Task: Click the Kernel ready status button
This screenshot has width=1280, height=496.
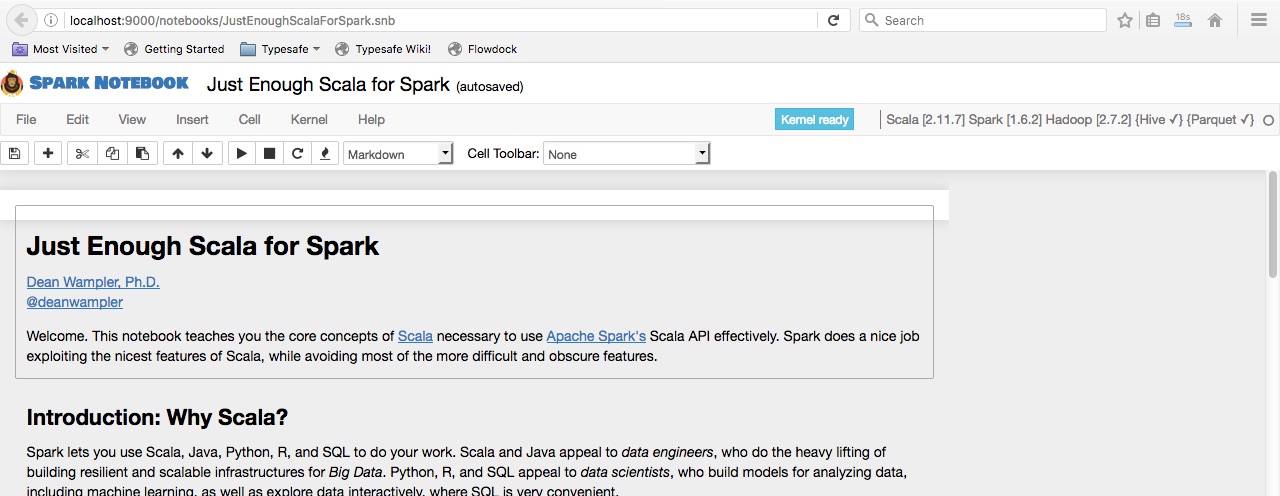Action: [815, 119]
